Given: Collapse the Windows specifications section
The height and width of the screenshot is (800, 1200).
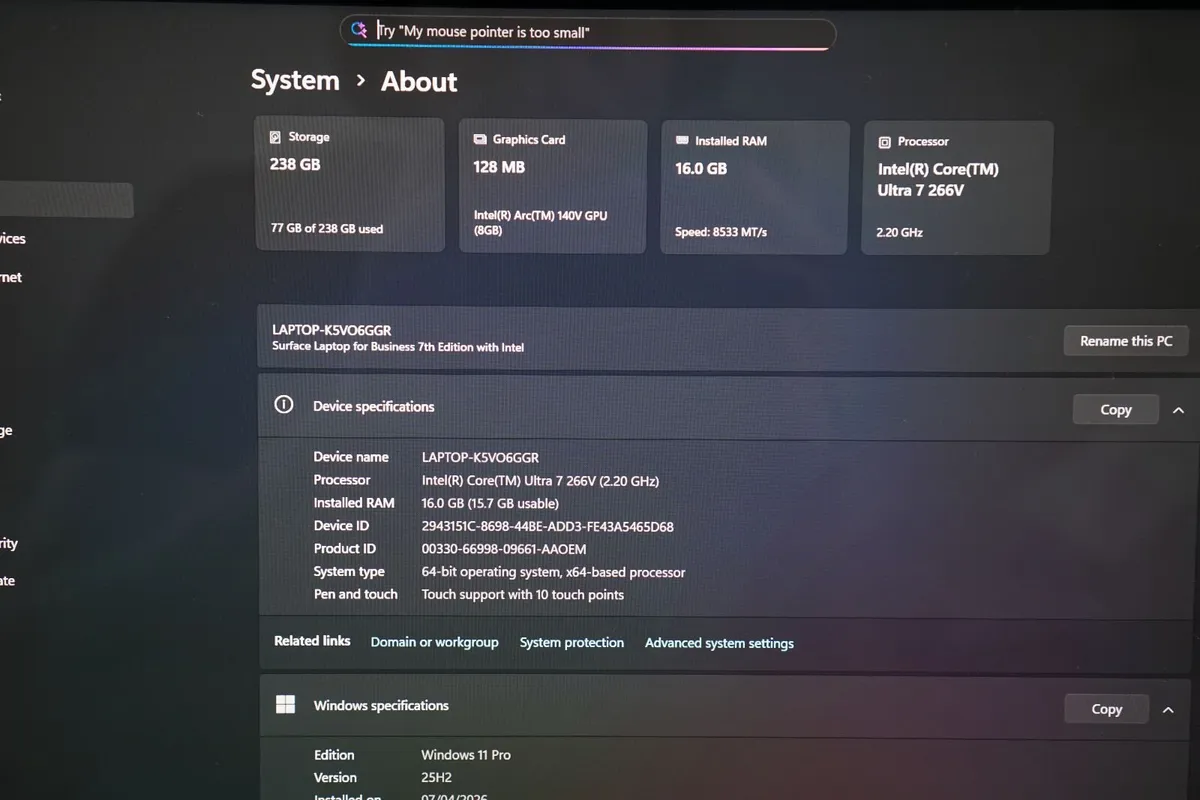Looking at the screenshot, I should [1168, 710].
